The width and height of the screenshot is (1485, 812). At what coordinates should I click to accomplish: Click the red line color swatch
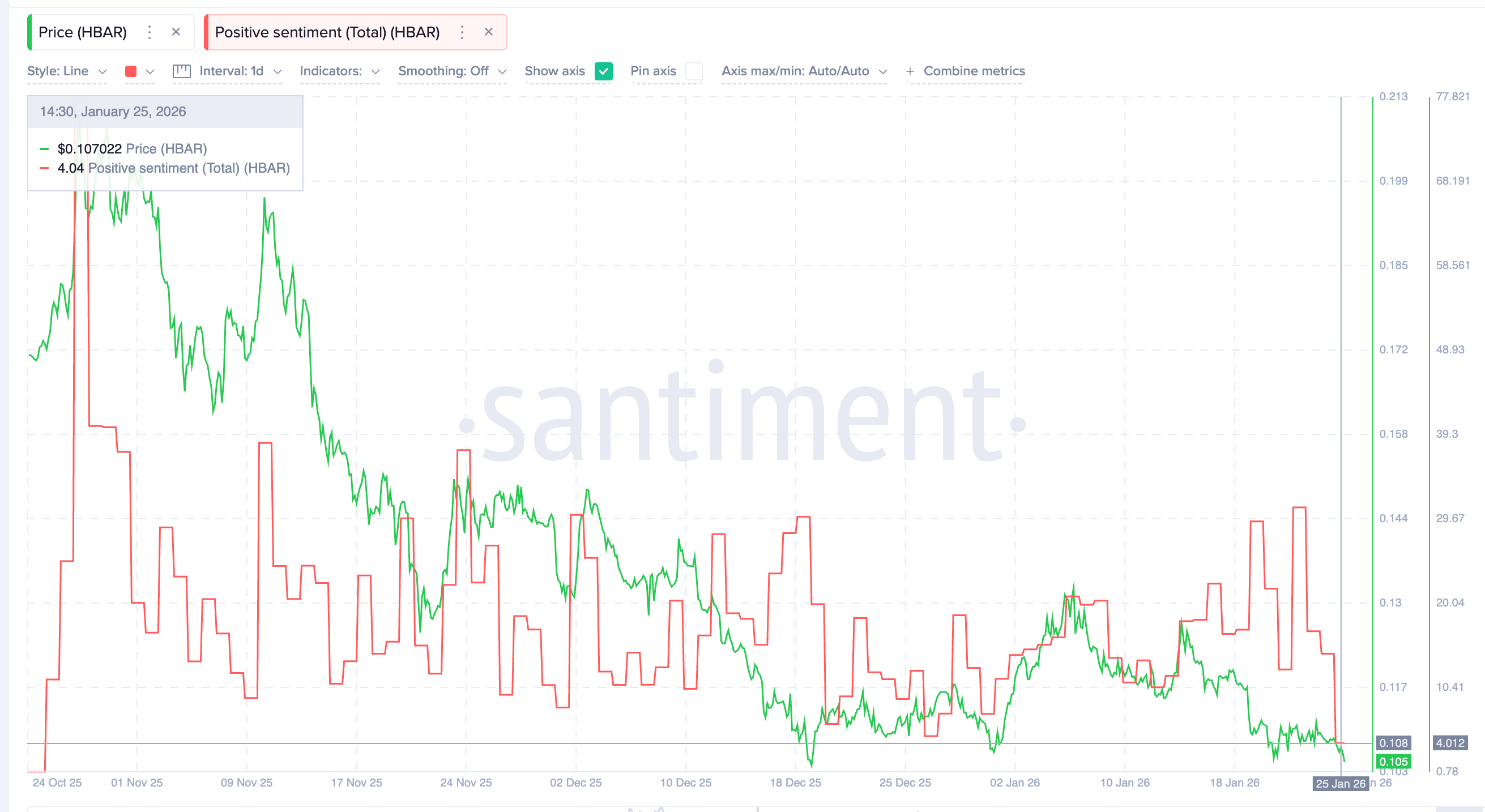[x=131, y=71]
